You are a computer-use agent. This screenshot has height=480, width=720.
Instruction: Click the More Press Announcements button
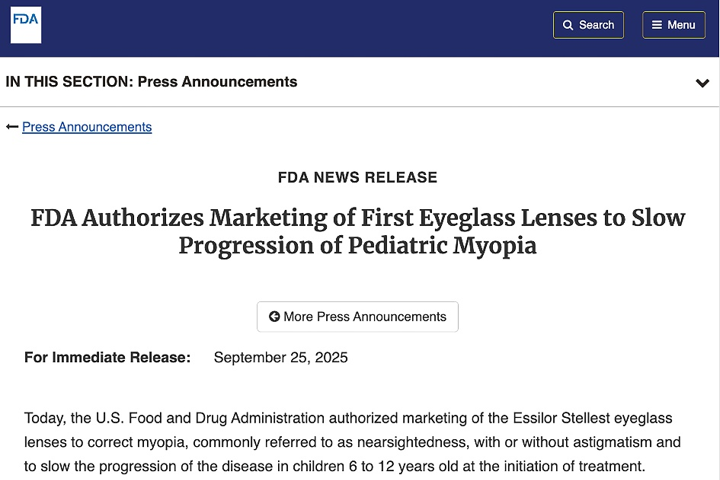click(358, 316)
